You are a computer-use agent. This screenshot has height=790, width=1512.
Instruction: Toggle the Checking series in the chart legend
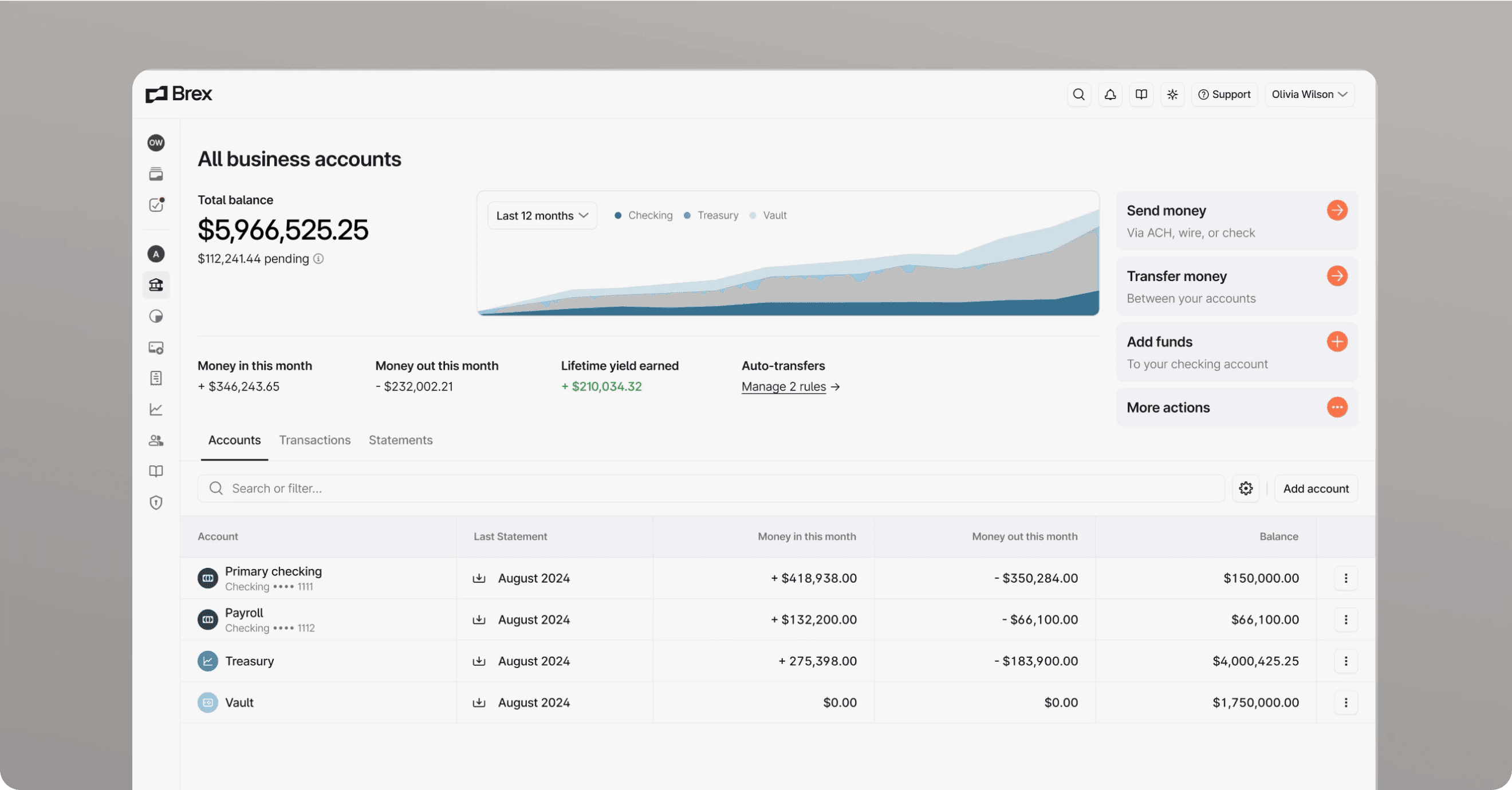pos(643,215)
